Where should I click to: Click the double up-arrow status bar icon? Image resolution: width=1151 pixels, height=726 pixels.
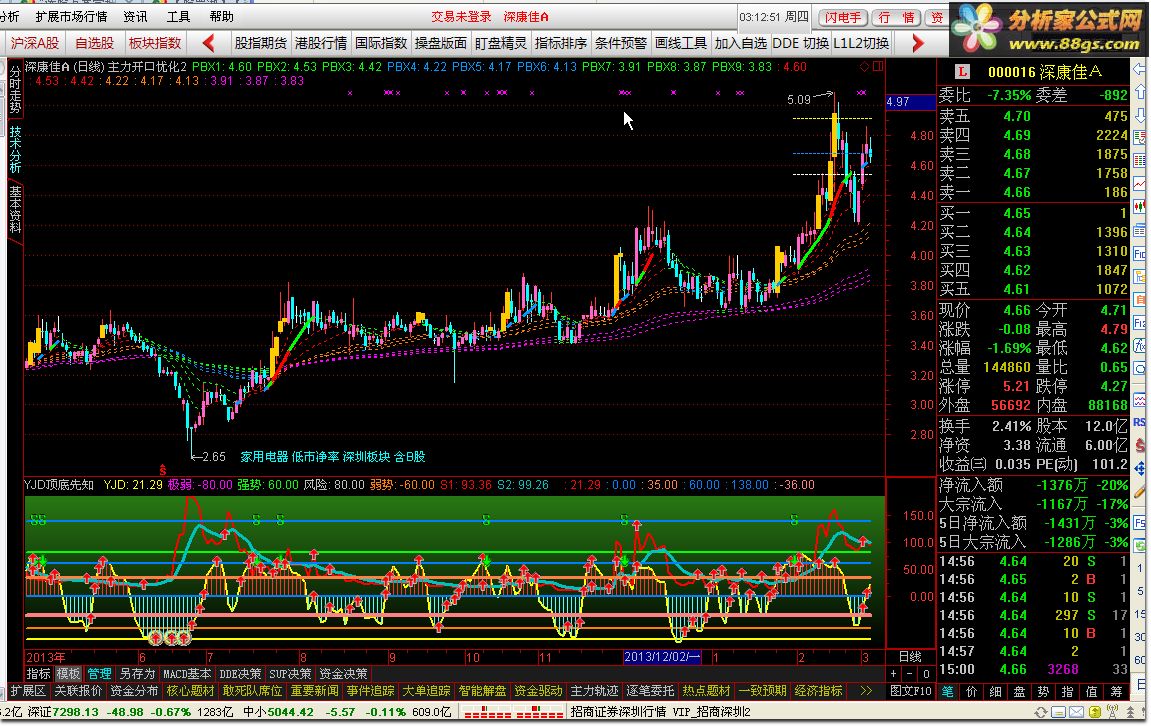click(x=1130, y=712)
